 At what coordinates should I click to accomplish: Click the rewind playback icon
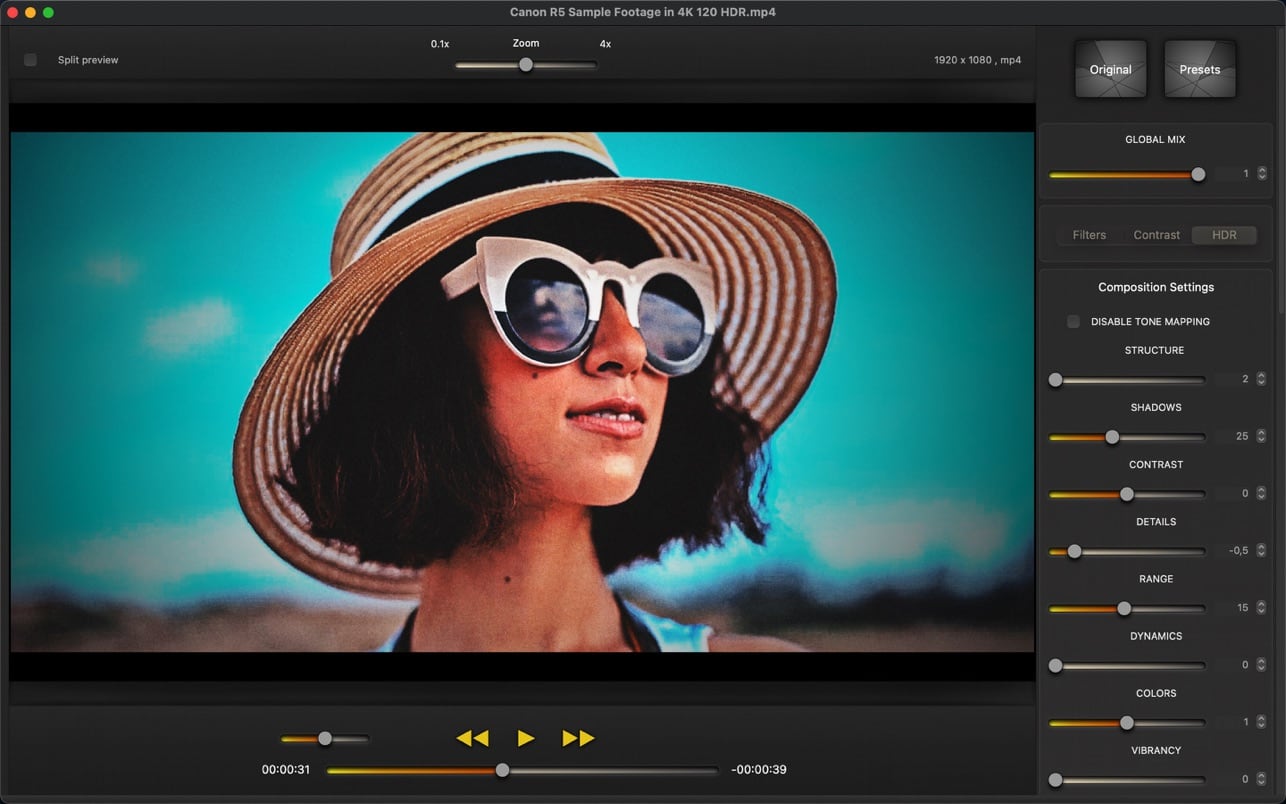(472, 738)
